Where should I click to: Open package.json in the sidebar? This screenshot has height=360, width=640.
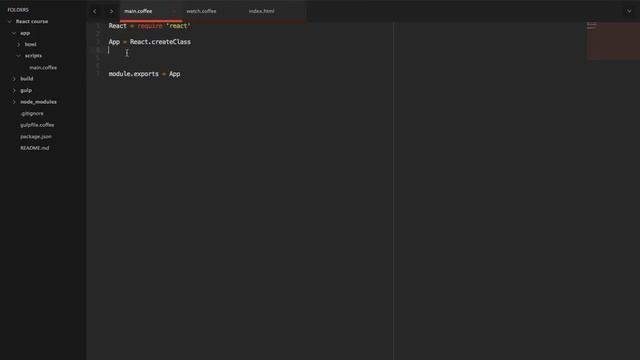[x=36, y=136]
